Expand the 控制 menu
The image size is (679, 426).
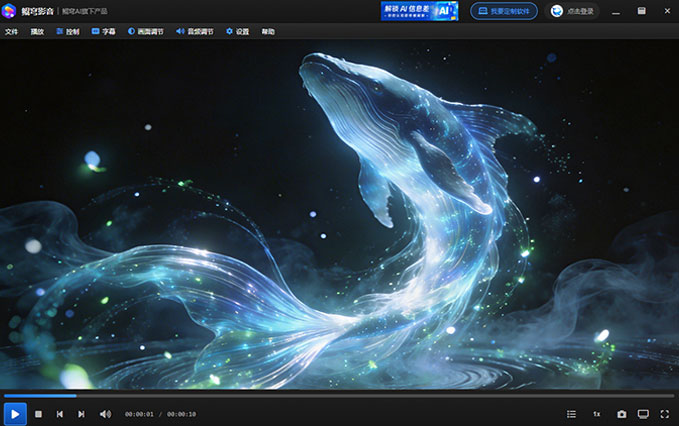pos(68,32)
